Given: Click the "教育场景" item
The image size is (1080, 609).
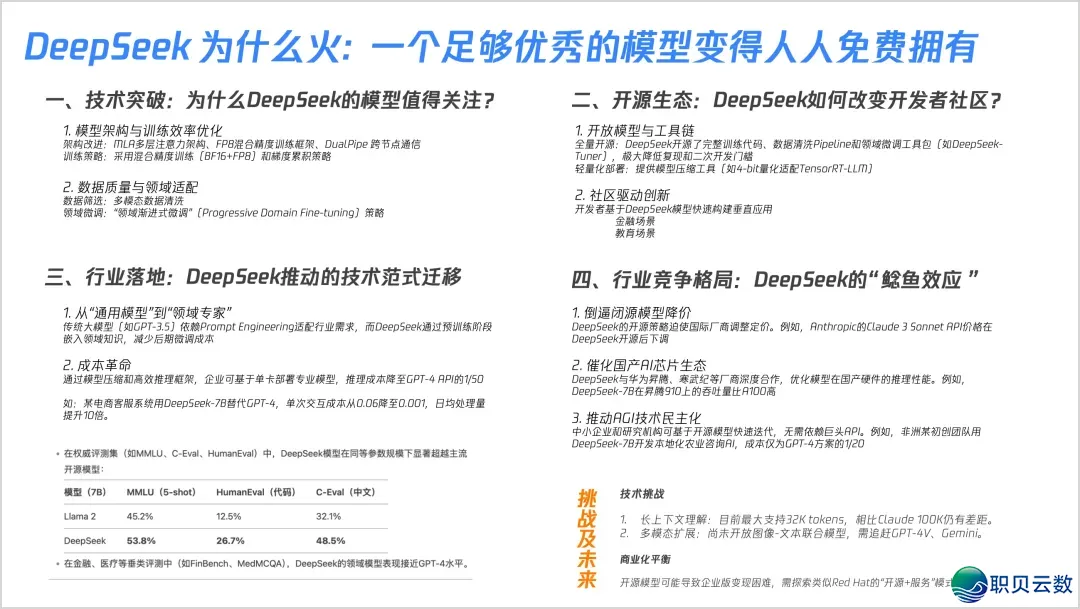Looking at the screenshot, I should pyautogui.click(x=635, y=234).
